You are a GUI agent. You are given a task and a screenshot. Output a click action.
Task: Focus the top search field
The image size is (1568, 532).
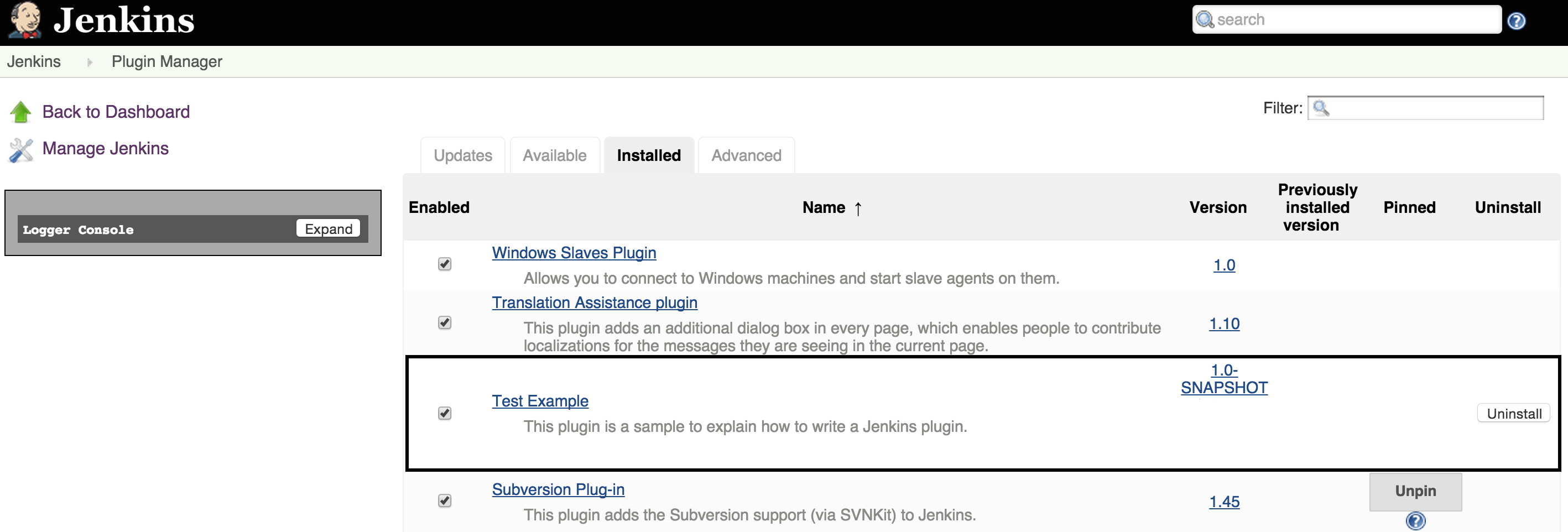tap(1346, 19)
